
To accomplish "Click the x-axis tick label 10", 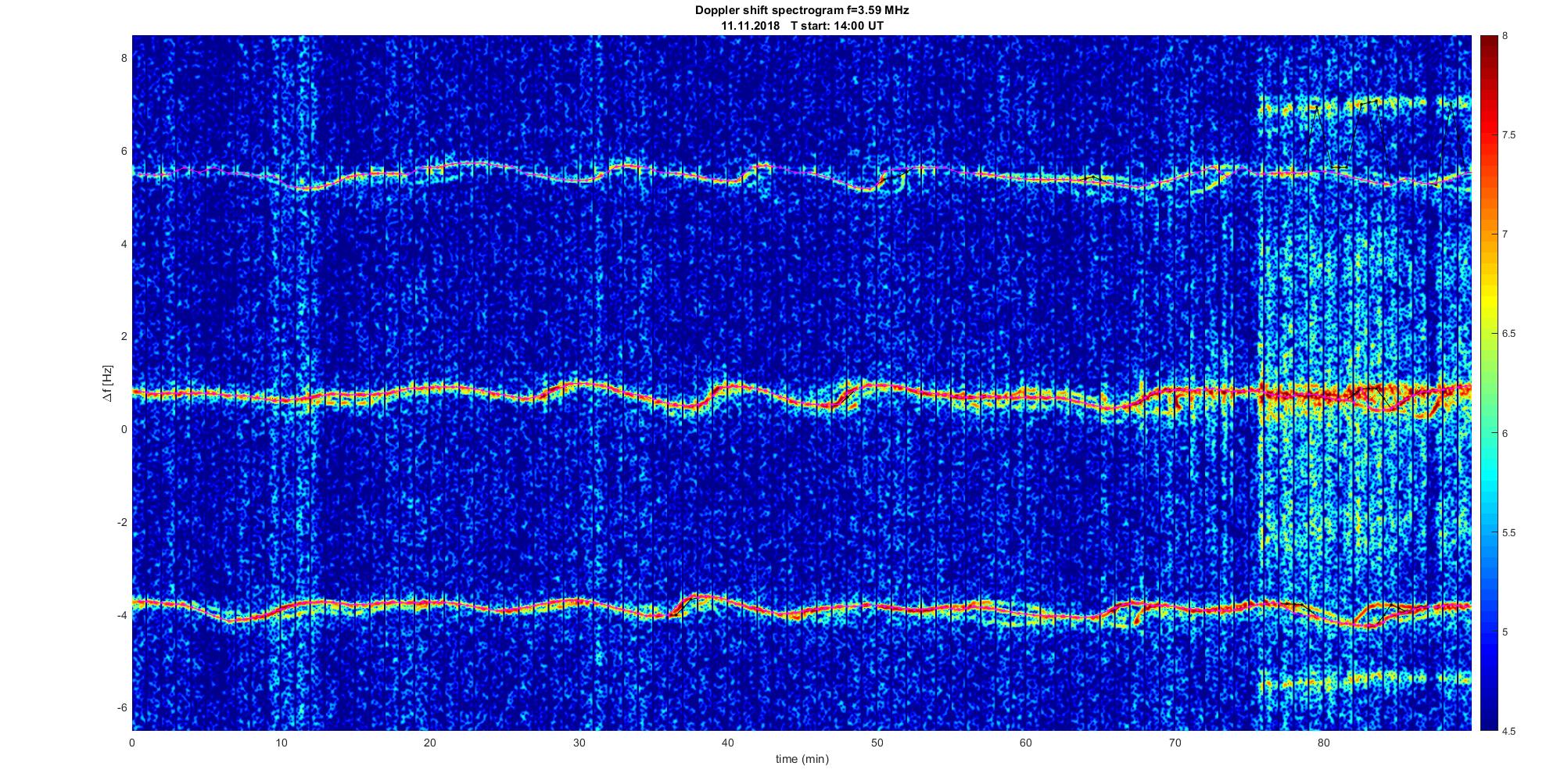I will pos(281,743).
